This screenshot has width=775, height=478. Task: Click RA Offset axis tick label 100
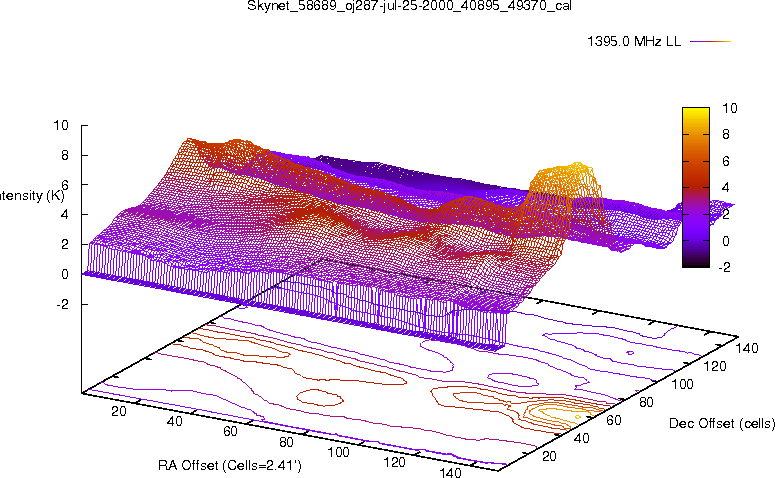[339, 452]
